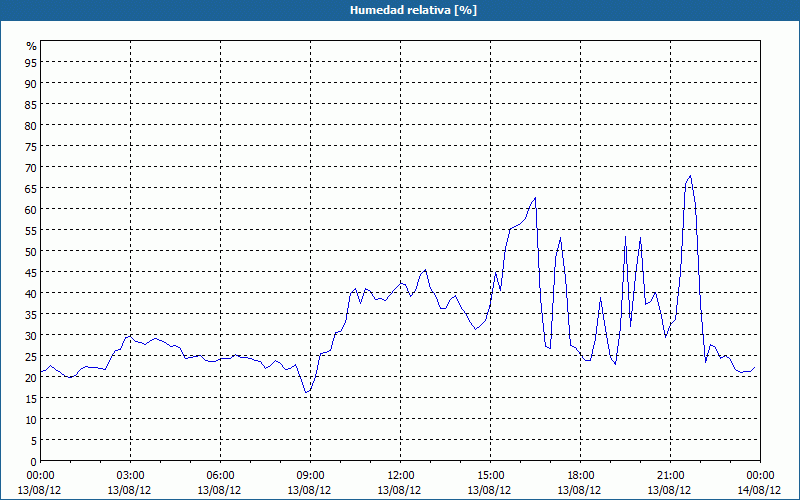Click the 80 label on the Y axis

coord(31,125)
